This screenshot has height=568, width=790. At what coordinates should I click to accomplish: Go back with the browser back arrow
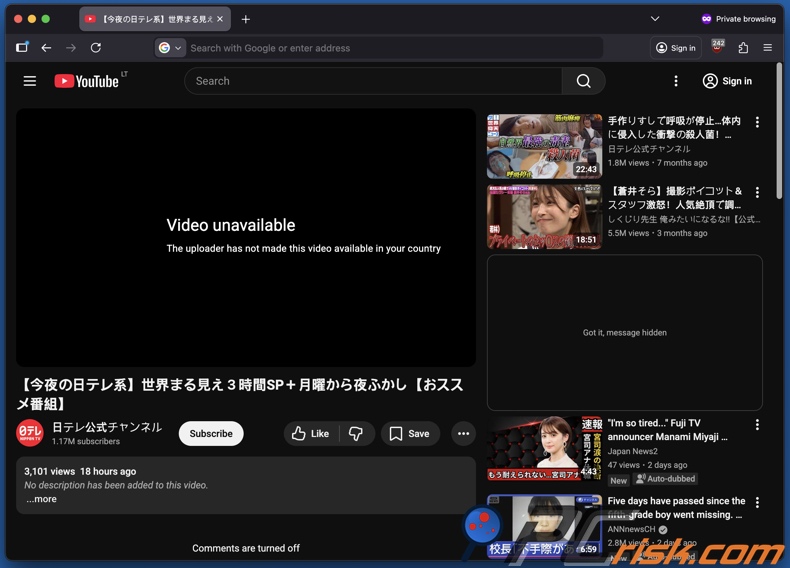click(46, 48)
